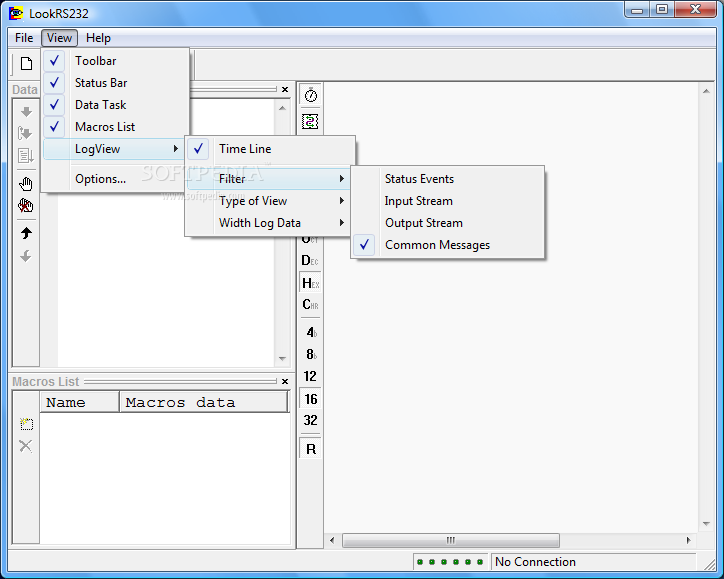This screenshot has width=724, height=579.
Task: Click the add new macro icon
Action: [26, 423]
